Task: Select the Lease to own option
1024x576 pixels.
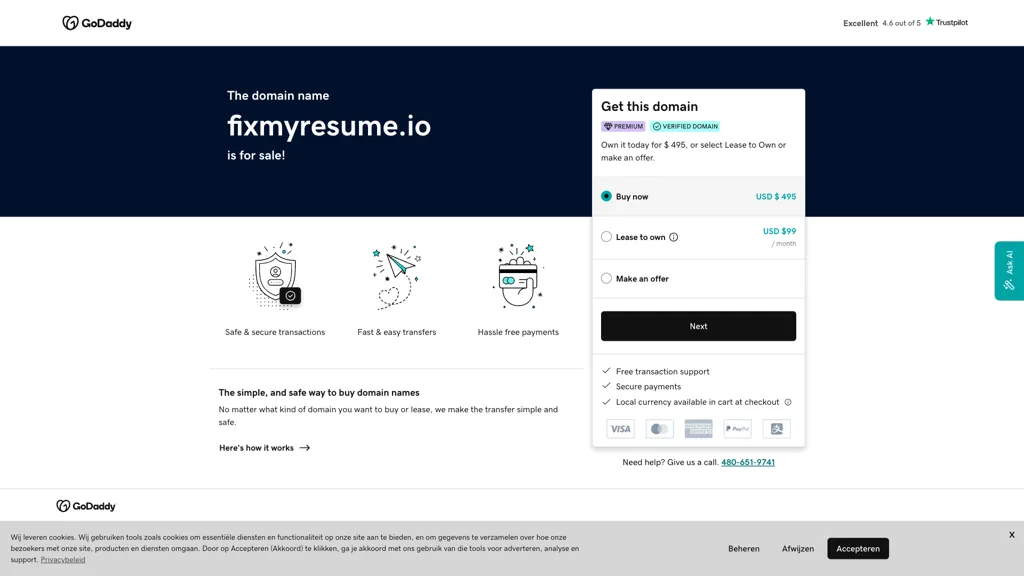Action: [606, 236]
